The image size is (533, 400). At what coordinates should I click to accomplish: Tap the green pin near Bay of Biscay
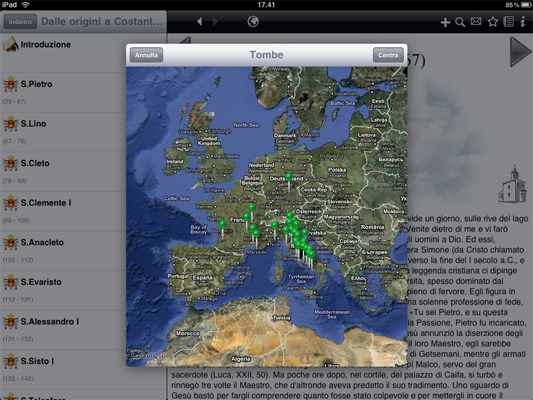(223, 225)
